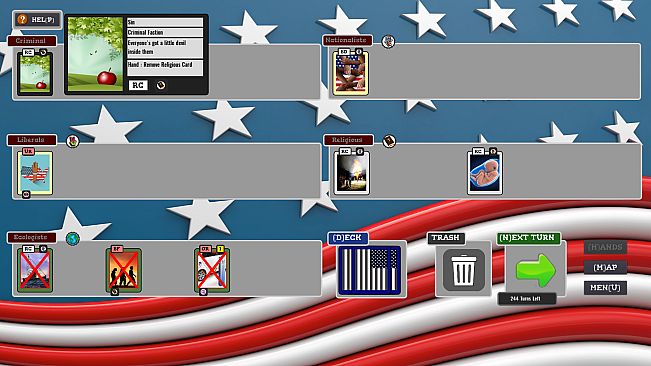Click the orange question mark help icon

pos(22,20)
